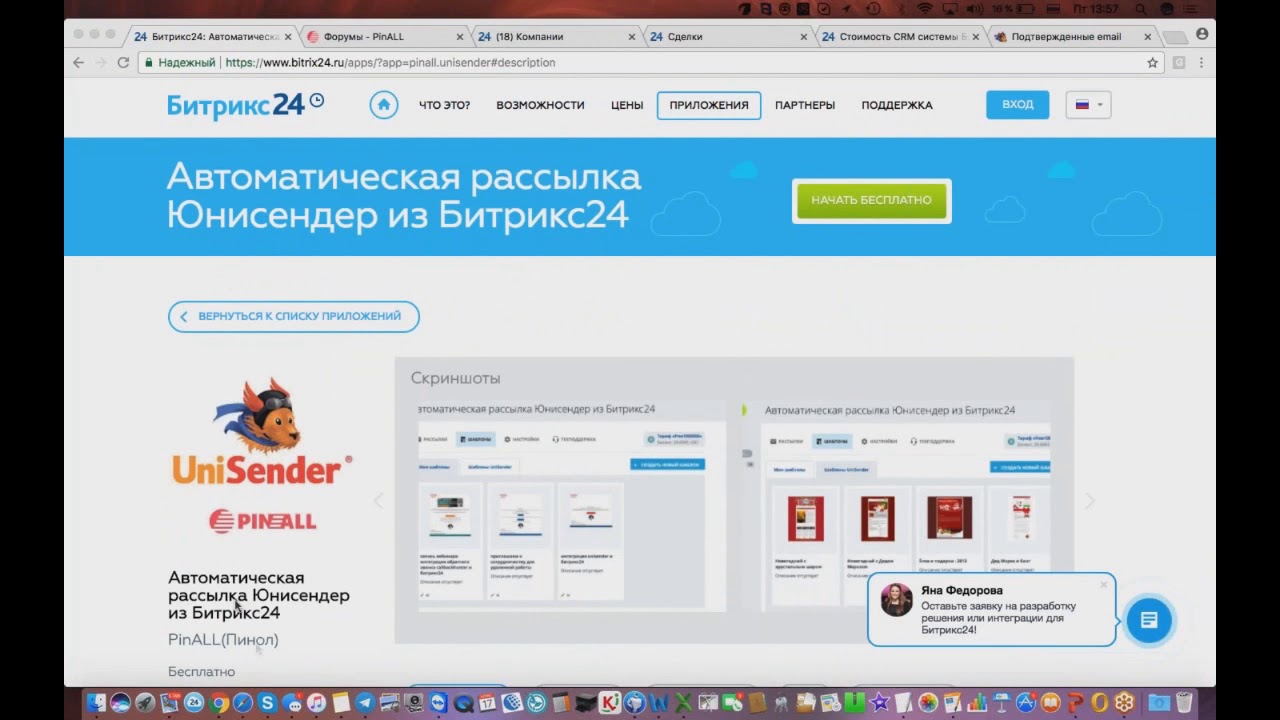Switch to the Форумы - PinALL tab
Viewport: 1280px width, 720px height.
tap(385, 36)
